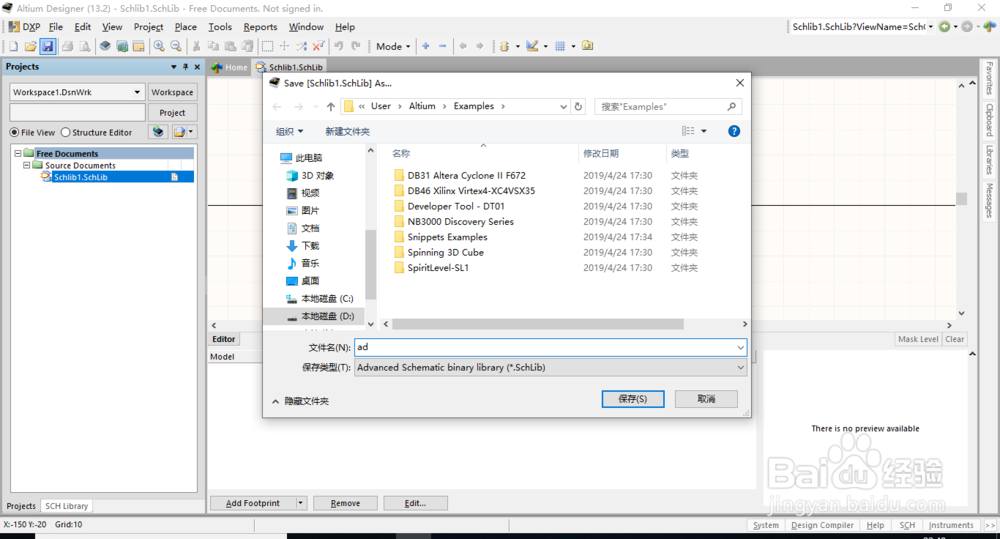The height and width of the screenshot is (539, 1000).
Task: Select the Spinning 3D Cube folder
Action: (x=446, y=252)
